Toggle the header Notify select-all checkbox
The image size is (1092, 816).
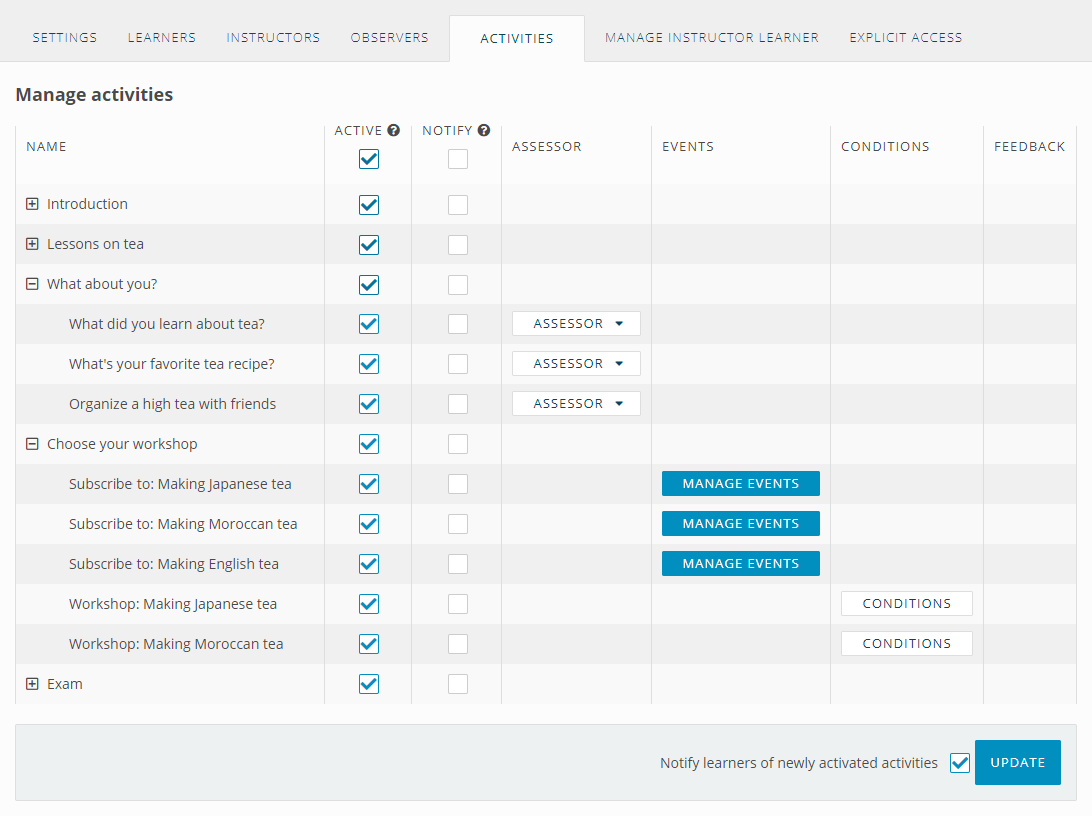[x=458, y=159]
